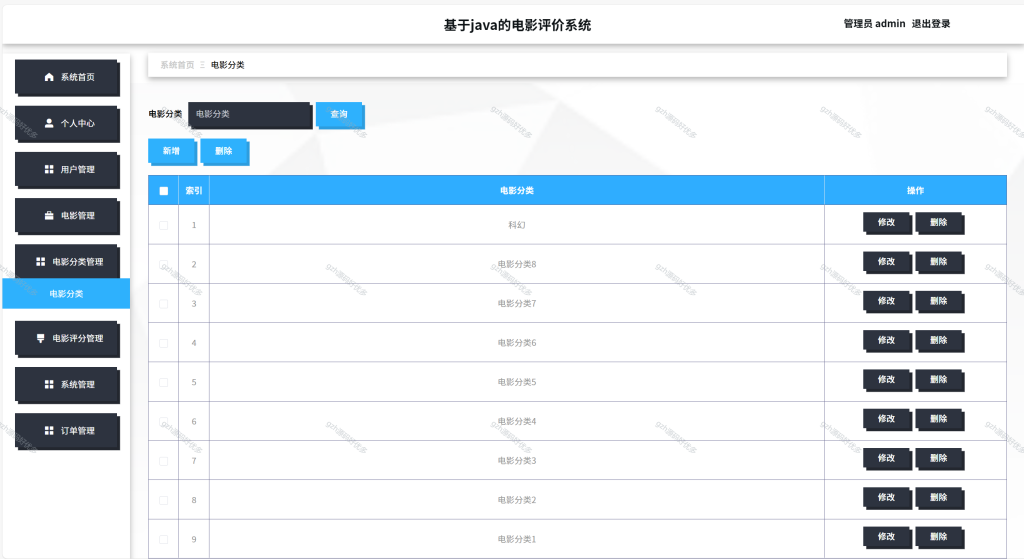The height and width of the screenshot is (559, 1024).
Task: Check the checkbox for row 电影分类6
Action: [x=163, y=343]
